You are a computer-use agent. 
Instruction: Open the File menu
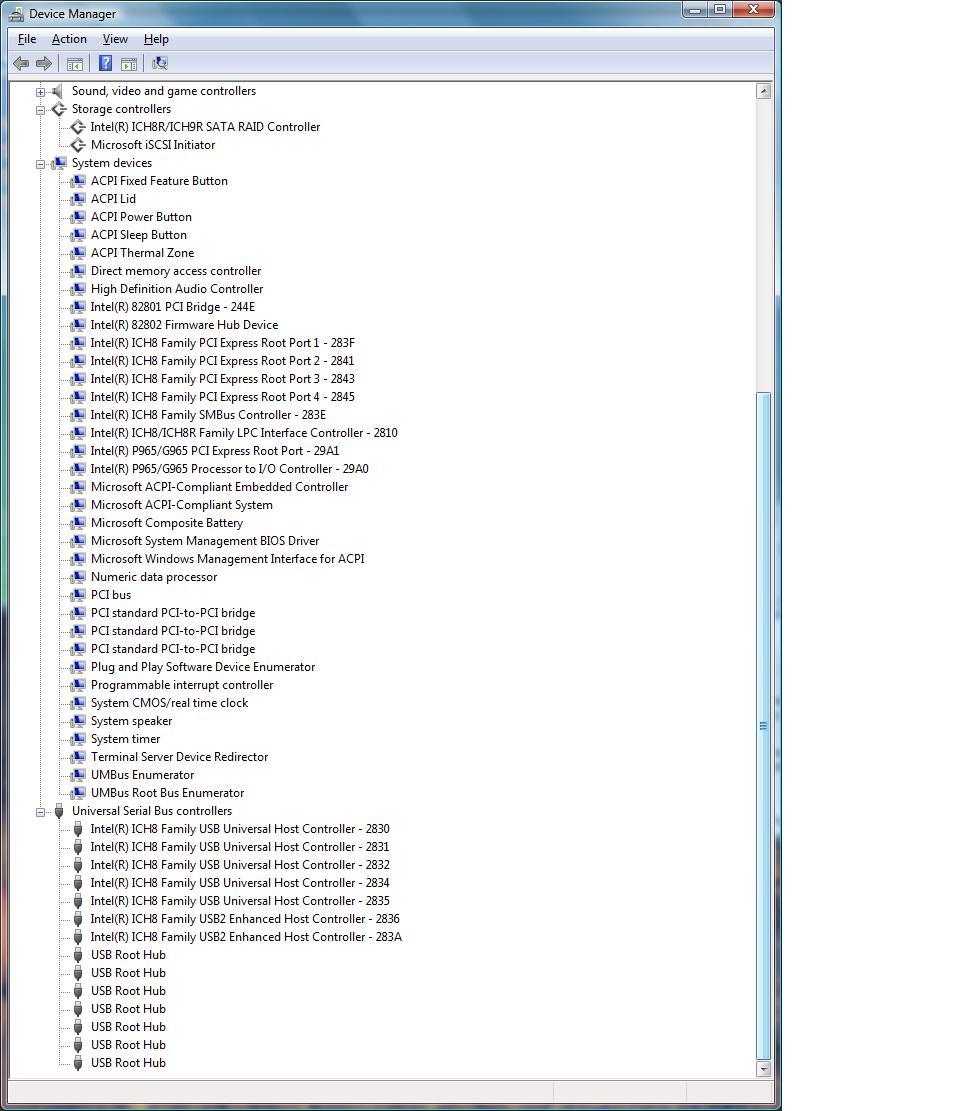point(27,39)
